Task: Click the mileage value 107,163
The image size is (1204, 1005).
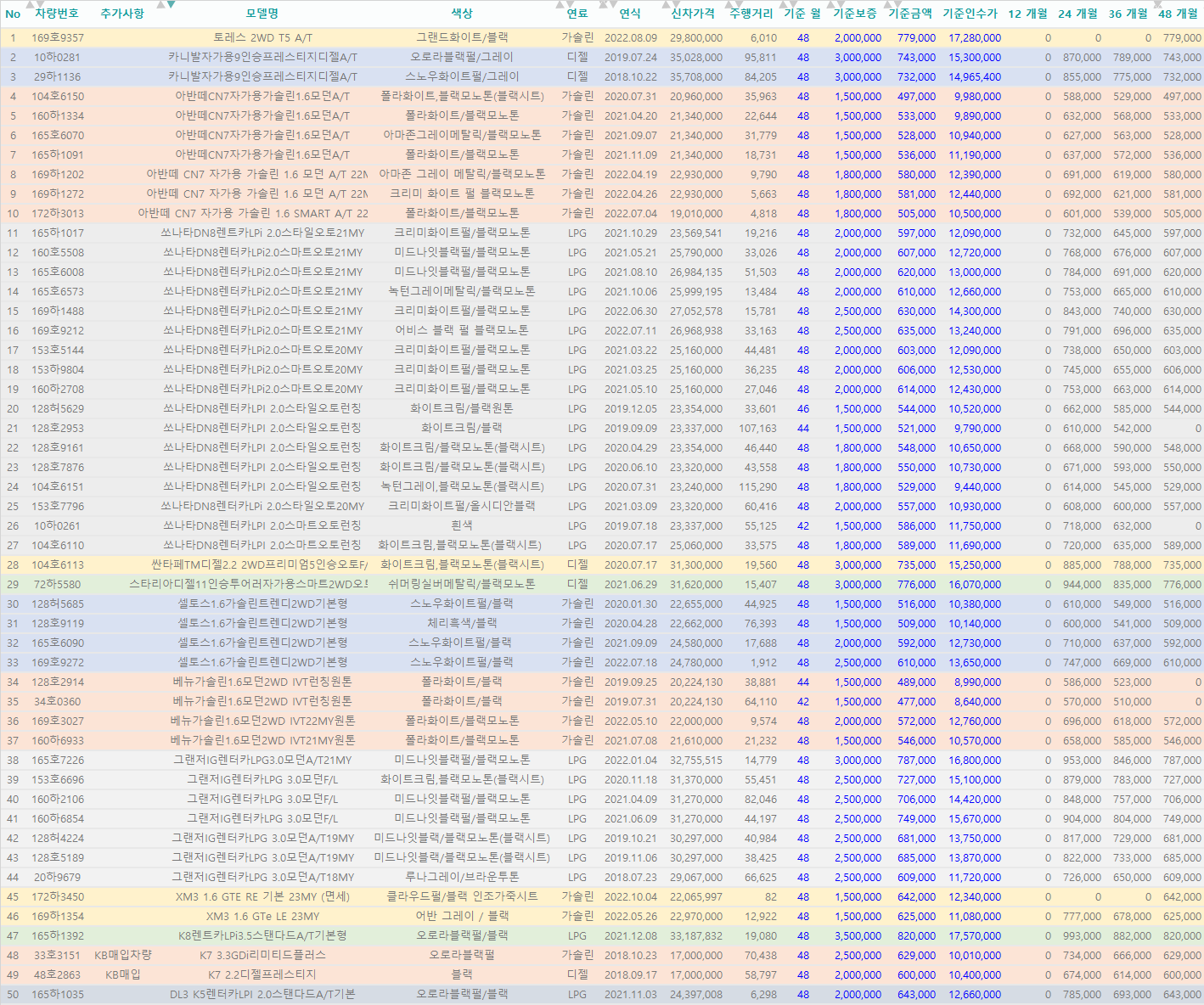Action: [x=757, y=429]
